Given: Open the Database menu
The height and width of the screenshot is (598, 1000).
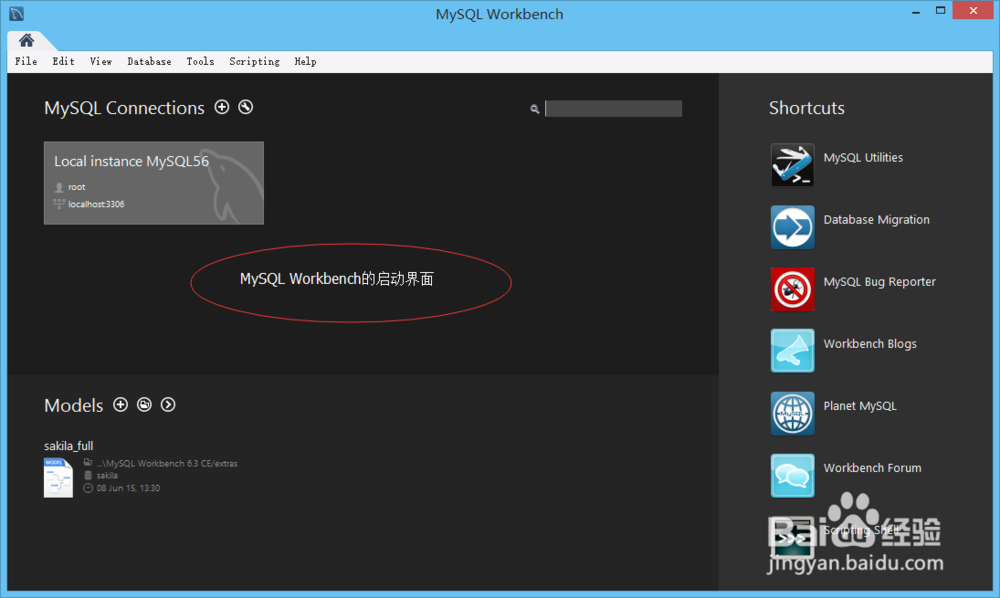Looking at the screenshot, I should click(149, 61).
